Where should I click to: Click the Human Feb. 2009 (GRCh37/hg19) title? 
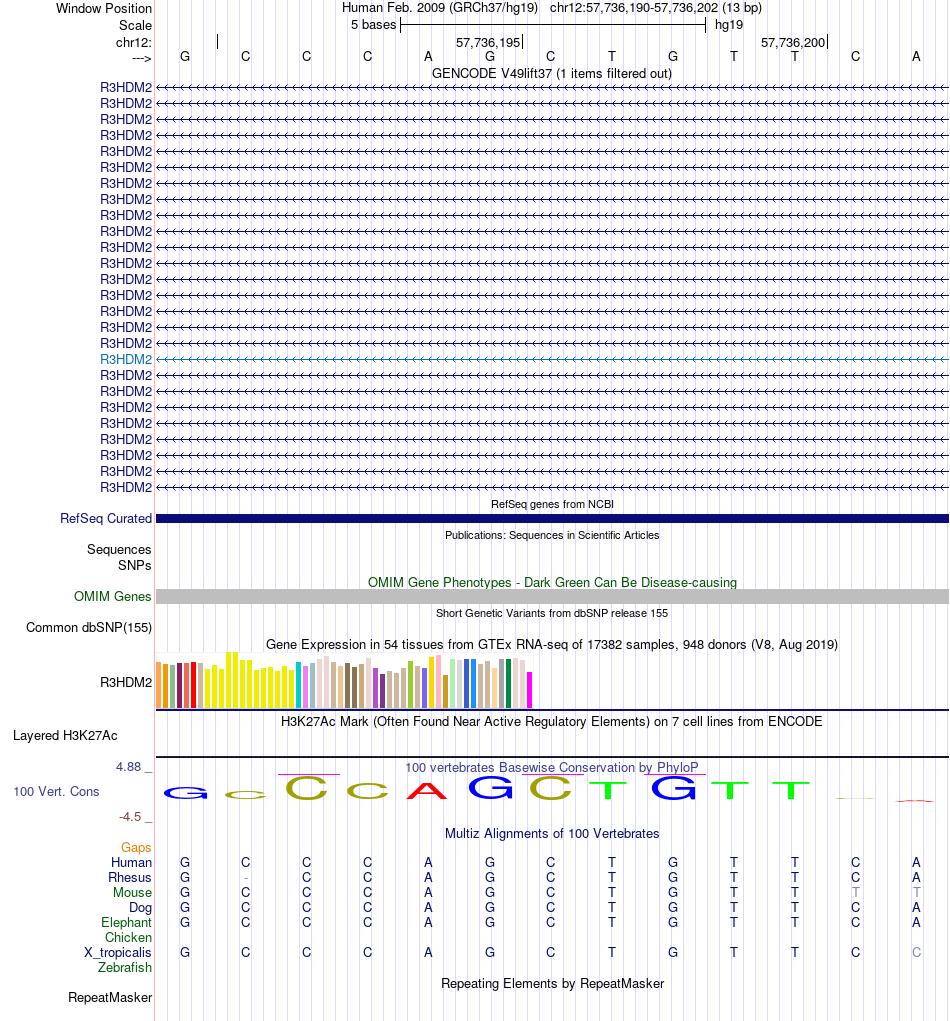(440, 8)
